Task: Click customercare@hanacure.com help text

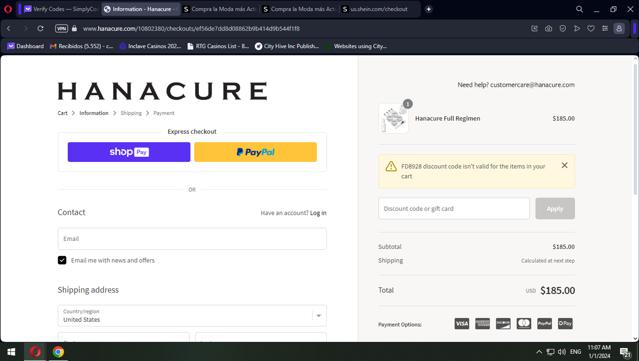Action: 532,85
